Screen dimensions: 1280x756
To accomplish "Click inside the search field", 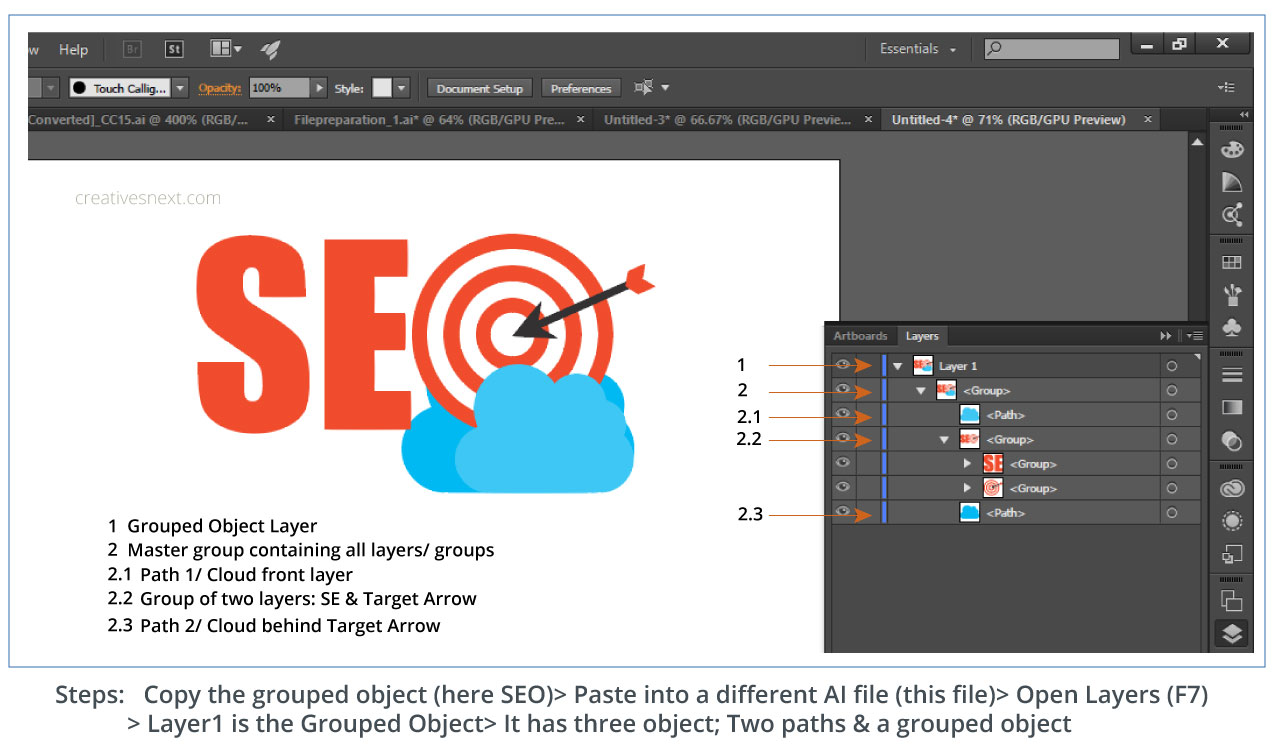I will click(x=1050, y=48).
